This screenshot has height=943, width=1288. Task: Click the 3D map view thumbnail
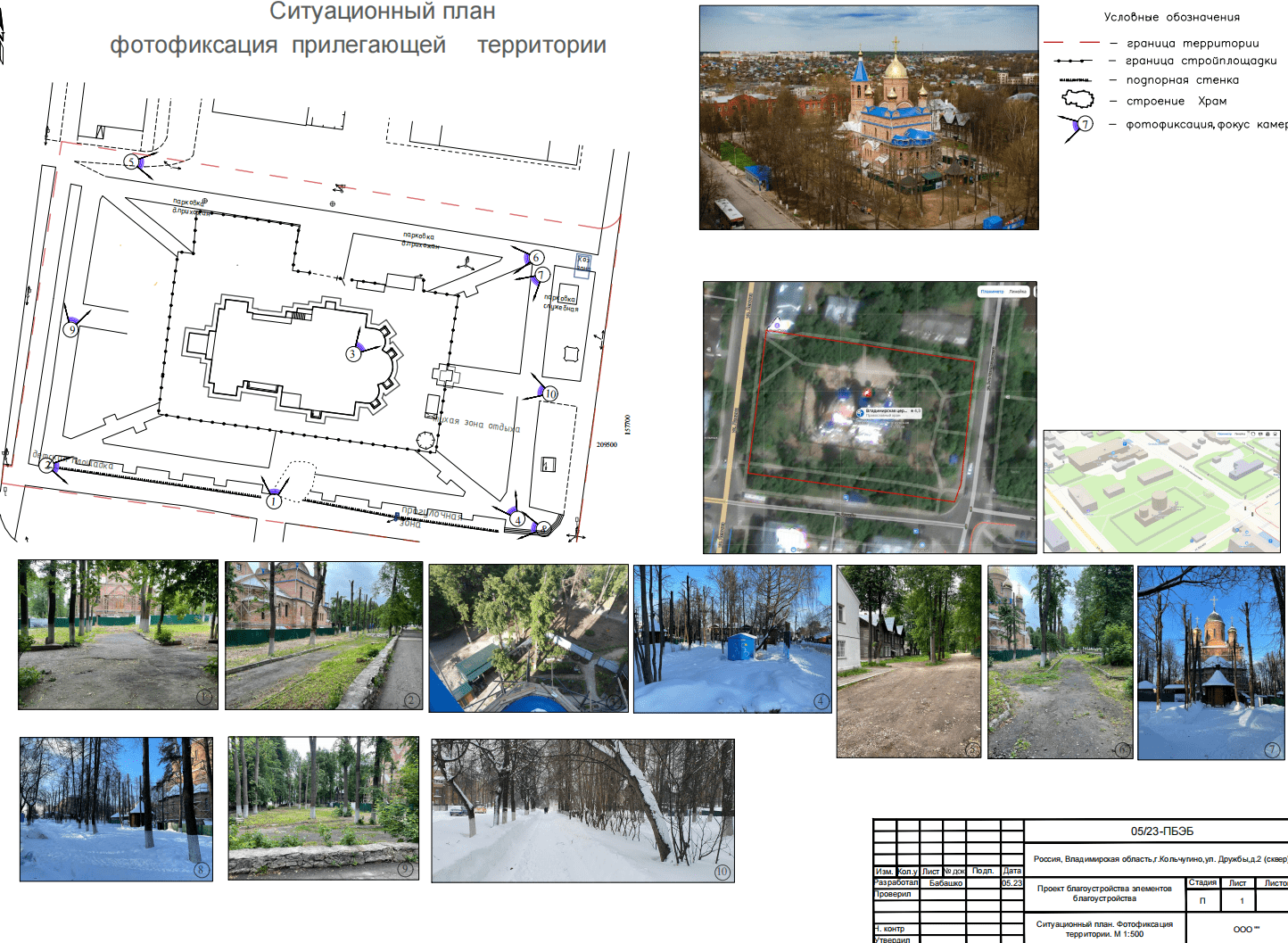1162,492
